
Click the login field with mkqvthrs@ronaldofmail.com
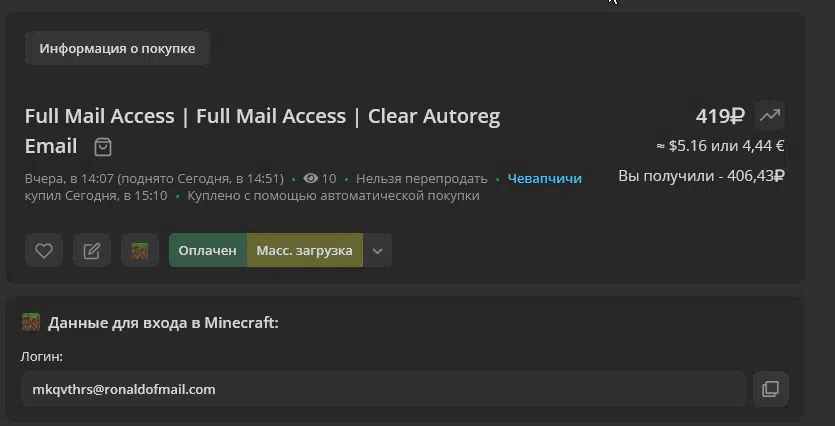(x=383, y=389)
